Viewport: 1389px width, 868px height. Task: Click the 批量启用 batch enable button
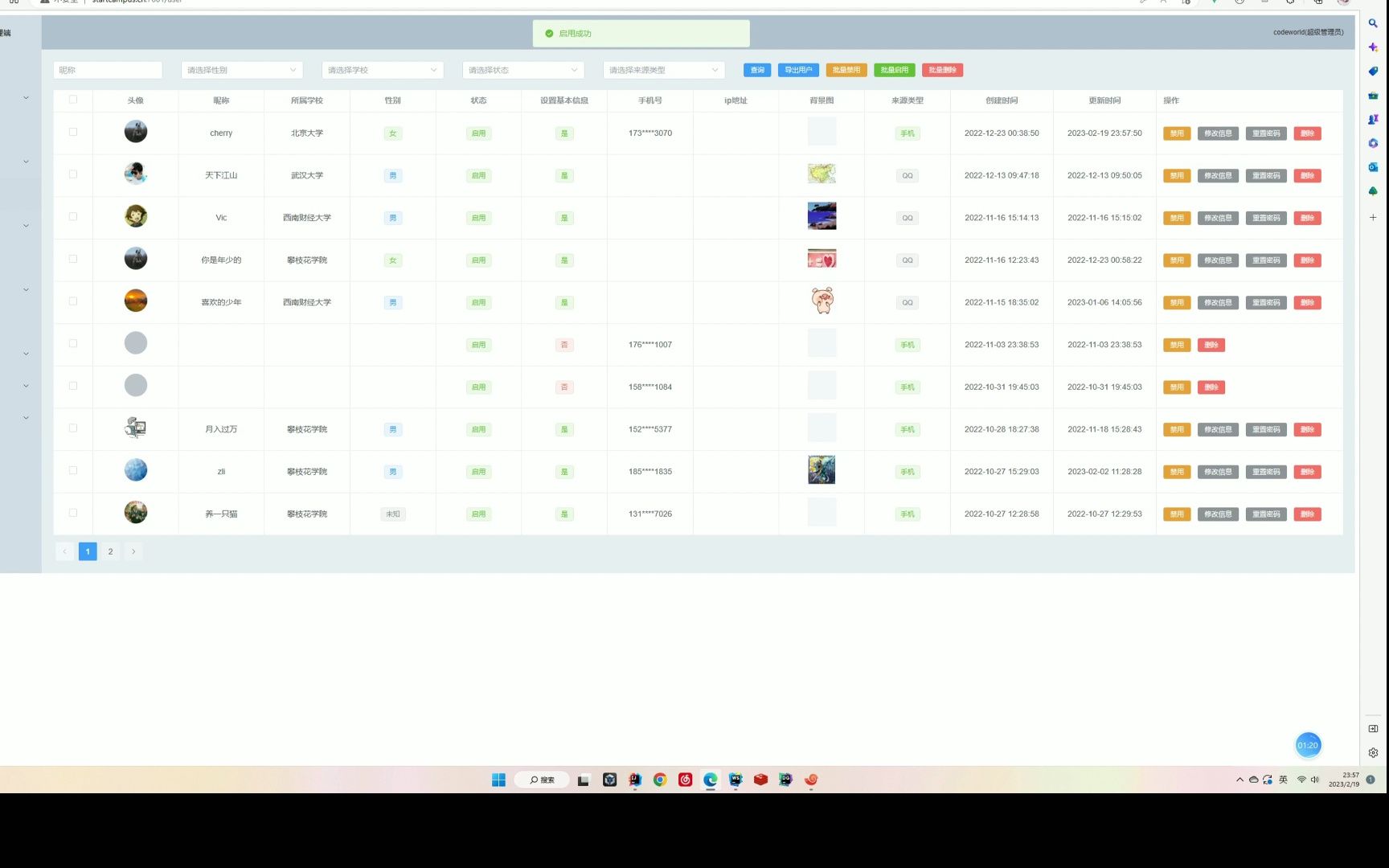click(895, 70)
